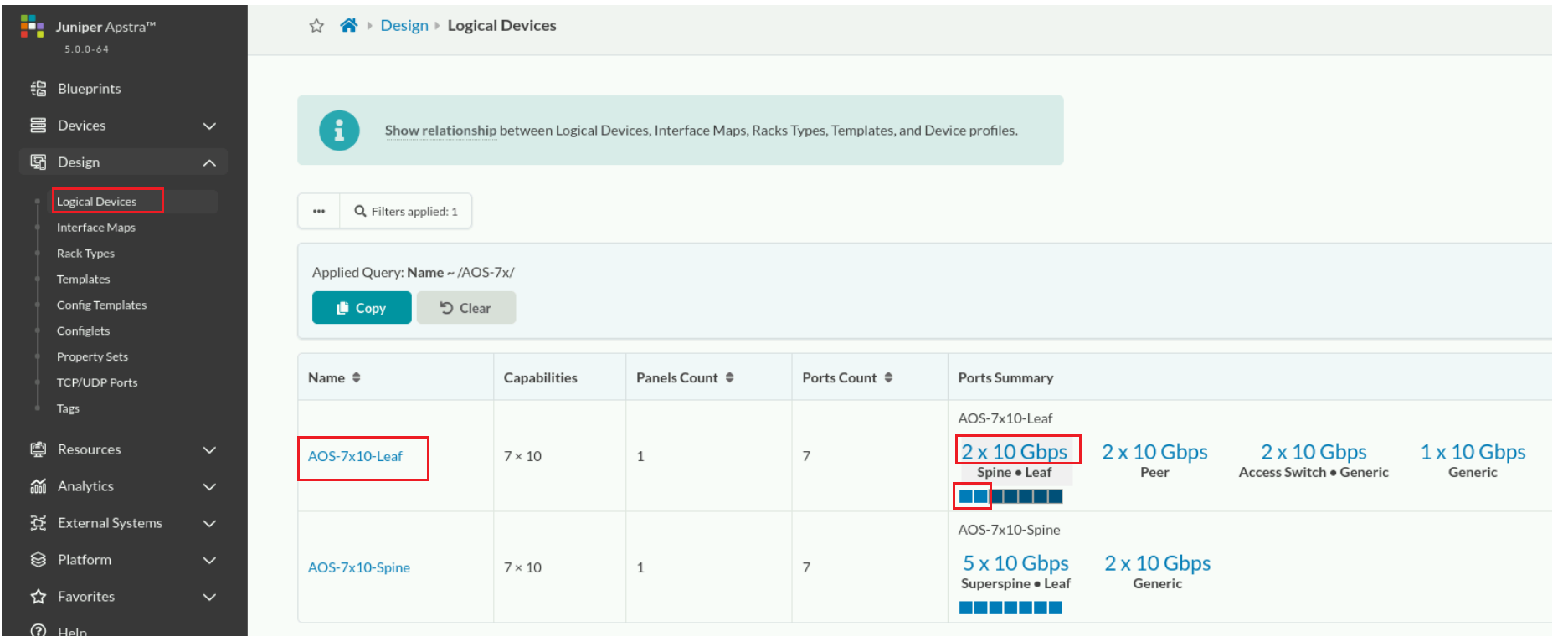Open the three-dots options button
The image size is (1568, 636).
tap(319, 211)
